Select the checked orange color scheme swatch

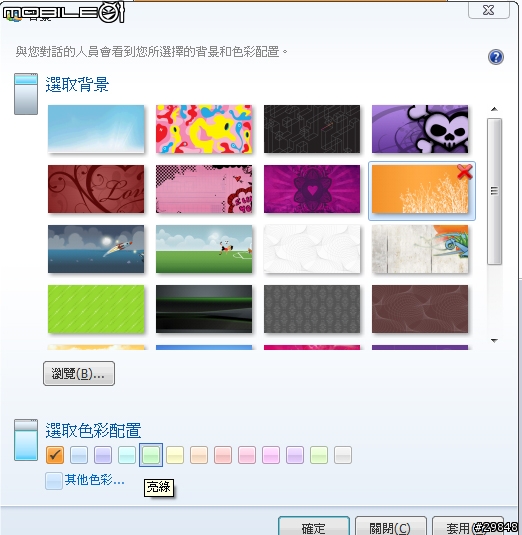point(55,455)
